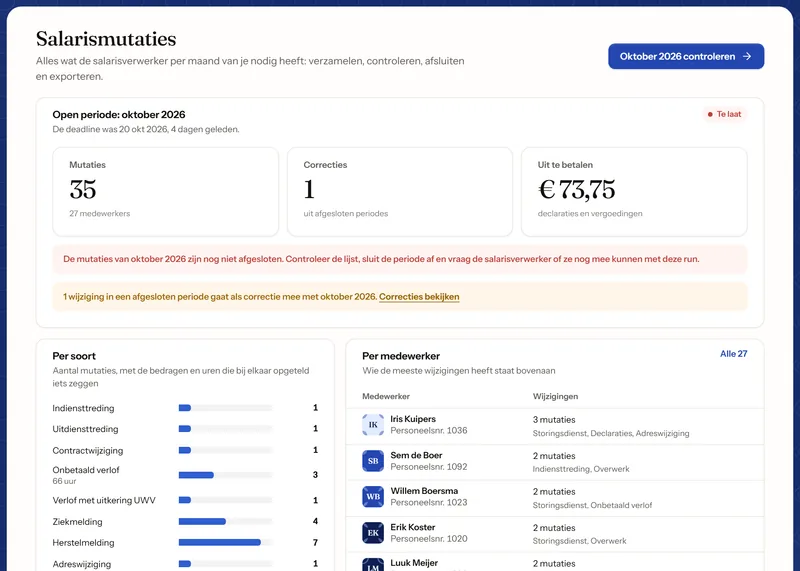Click the '3 mutaties' cell for Iris Kuipers
This screenshot has width=800, height=571.
click(x=554, y=420)
